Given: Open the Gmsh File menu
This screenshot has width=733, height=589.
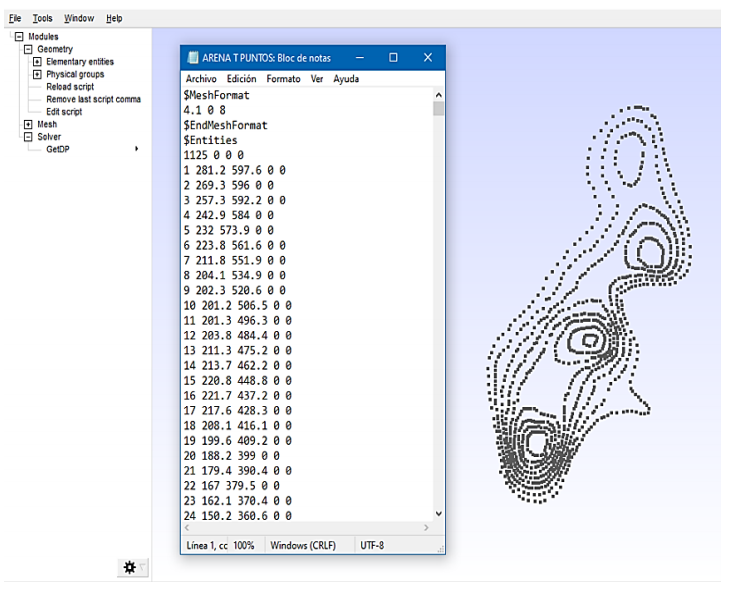Looking at the screenshot, I should click(x=14, y=18).
